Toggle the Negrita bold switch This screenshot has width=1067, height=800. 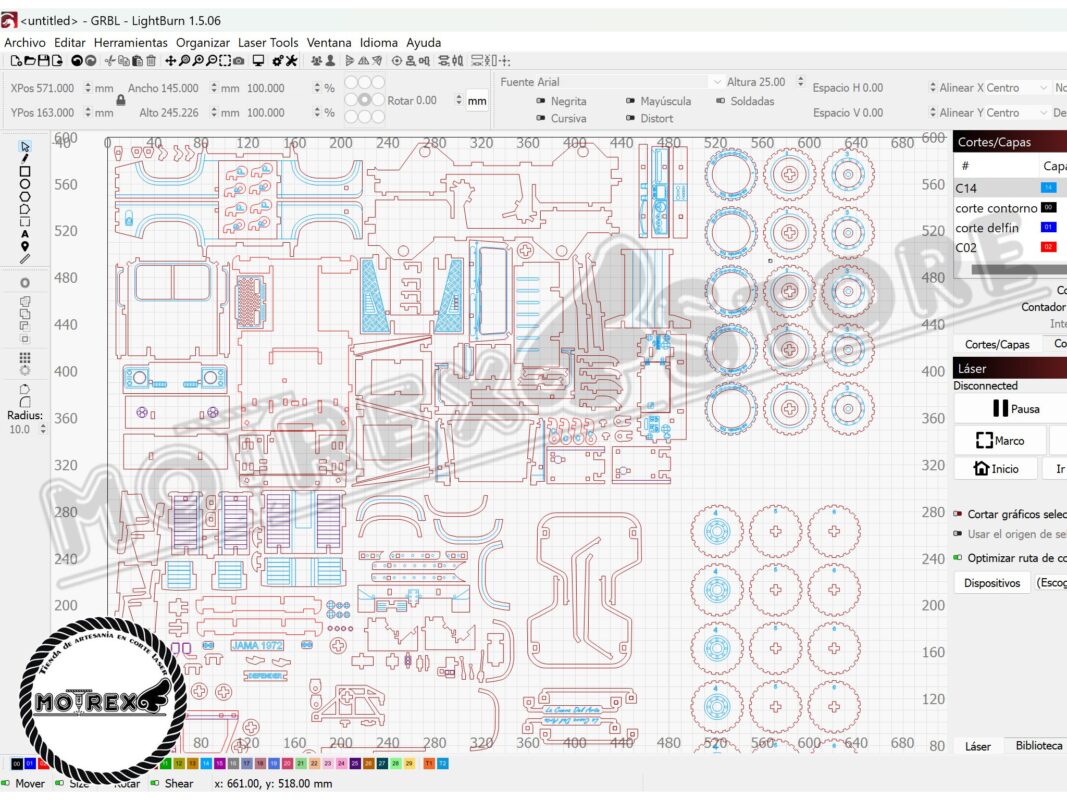click(x=541, y=101)
